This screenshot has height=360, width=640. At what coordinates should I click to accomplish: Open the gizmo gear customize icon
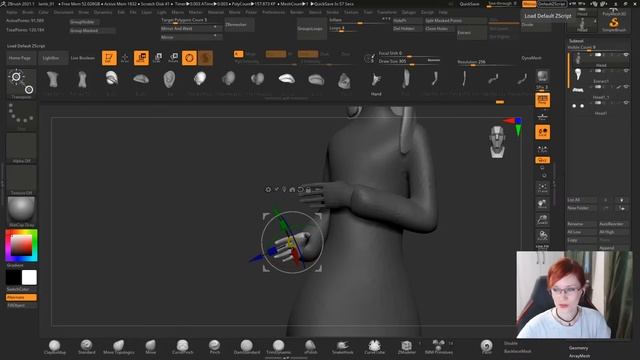[268, 189]
